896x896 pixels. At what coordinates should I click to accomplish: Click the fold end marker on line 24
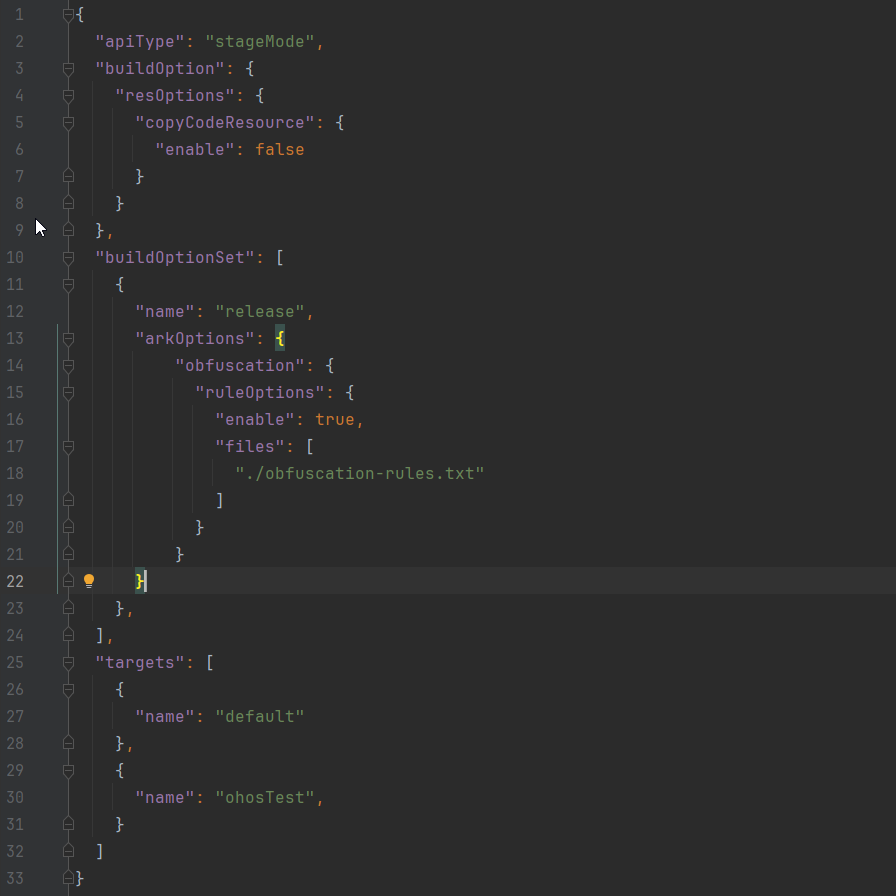[68, 635]
